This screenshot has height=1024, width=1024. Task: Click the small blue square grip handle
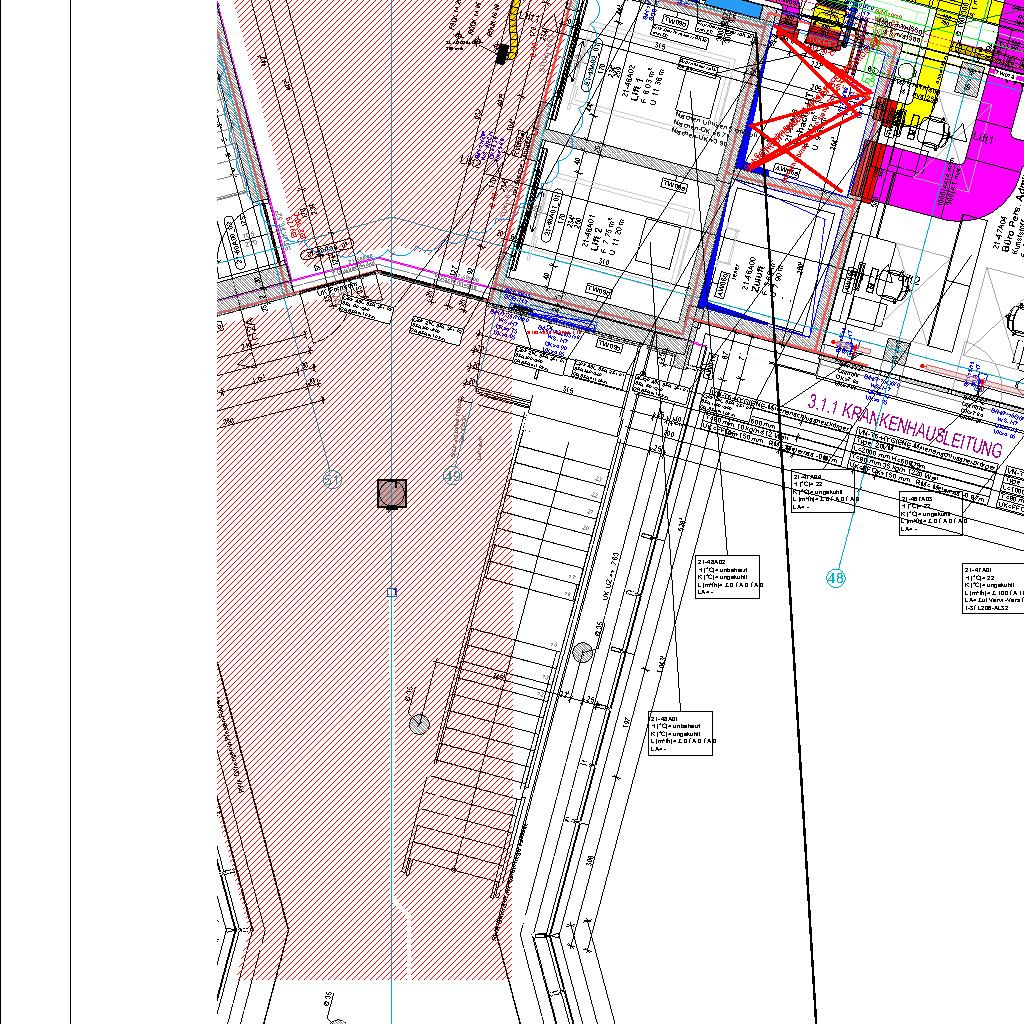(x=392, y=593)
